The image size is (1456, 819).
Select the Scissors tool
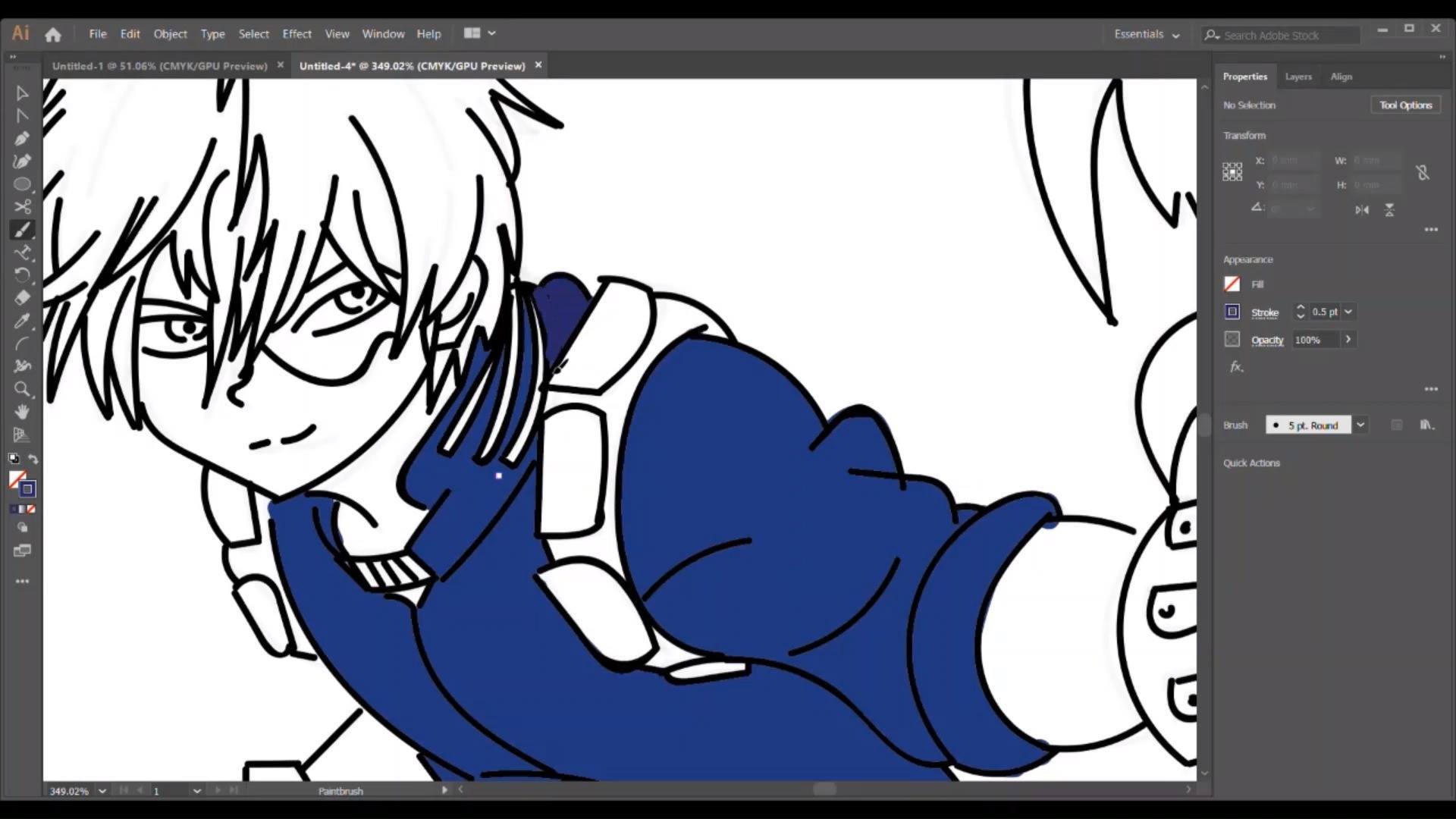pos(22,207)
